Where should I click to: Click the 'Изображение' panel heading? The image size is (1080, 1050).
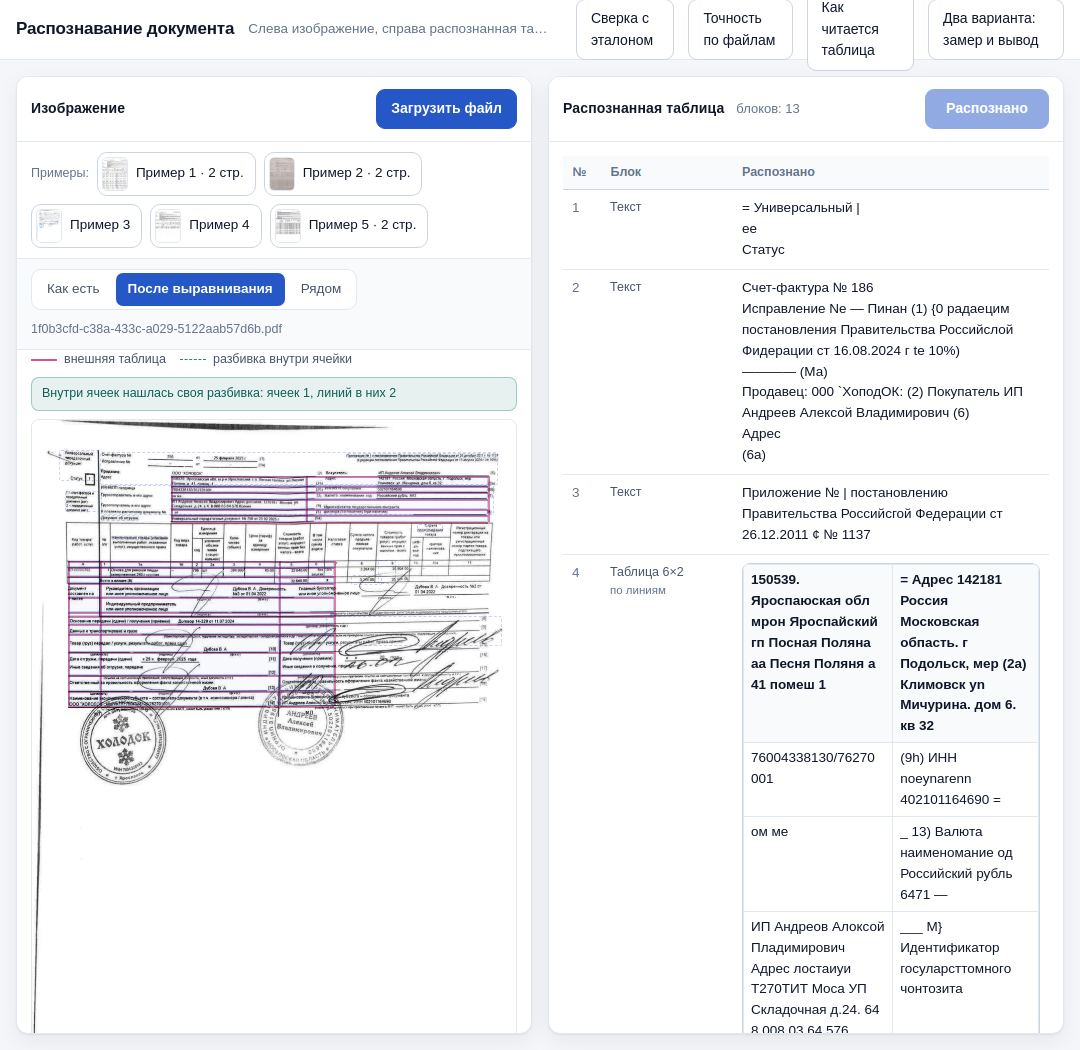(78, 109)
